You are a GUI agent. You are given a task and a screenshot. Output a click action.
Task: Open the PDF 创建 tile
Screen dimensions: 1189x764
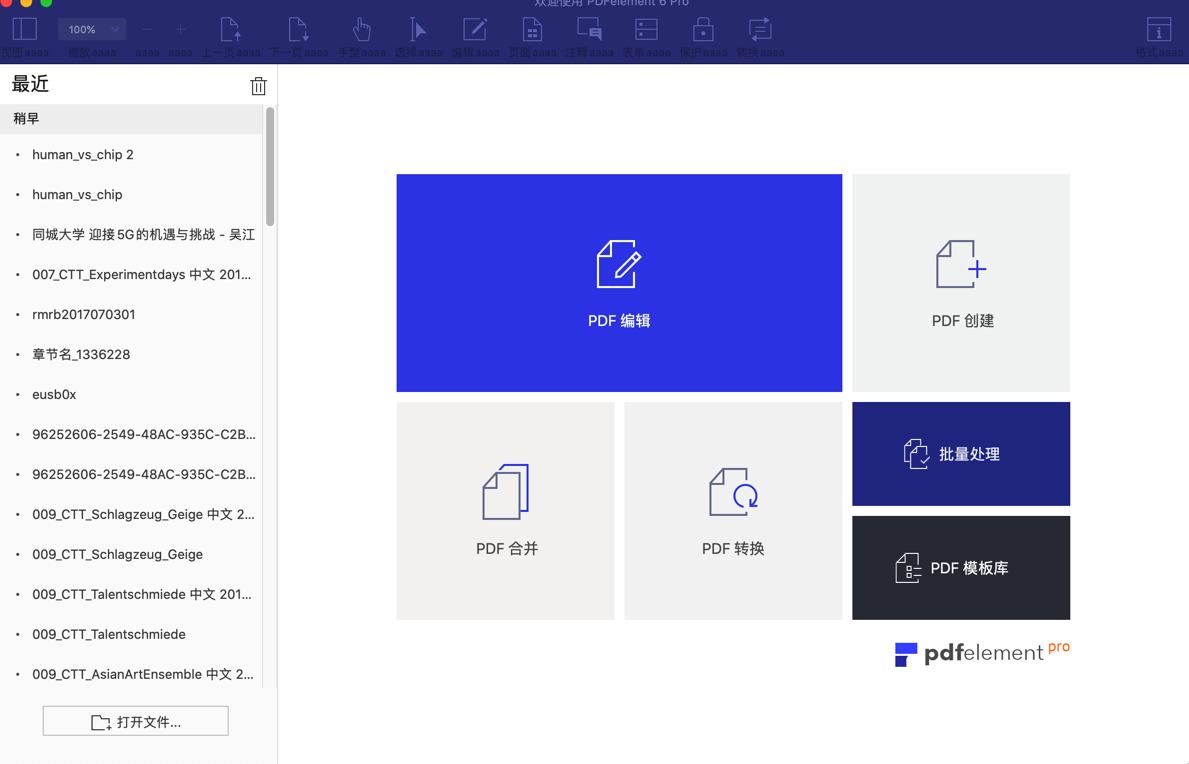point(961,283)
